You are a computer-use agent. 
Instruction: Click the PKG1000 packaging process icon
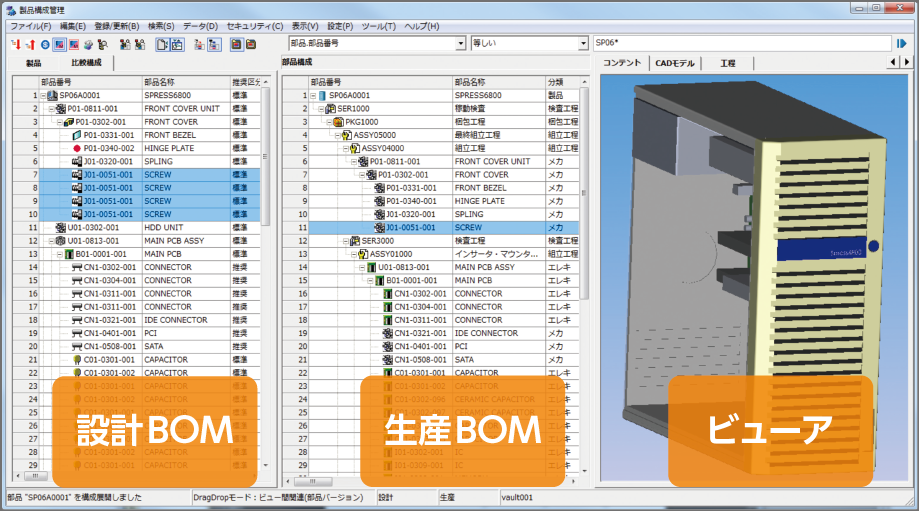click(338, 122)
